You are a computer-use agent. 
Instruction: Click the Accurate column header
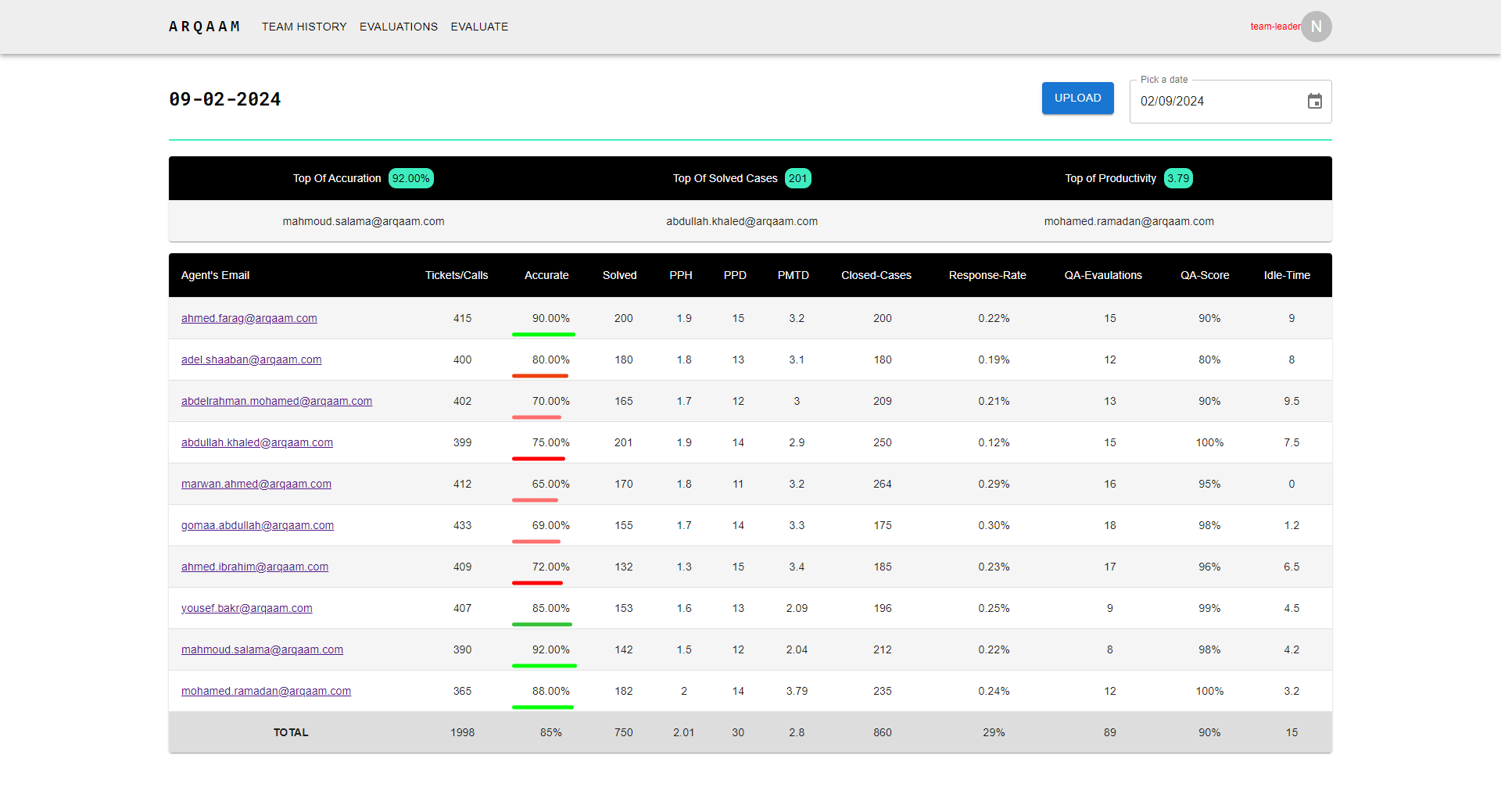[546, 275]
